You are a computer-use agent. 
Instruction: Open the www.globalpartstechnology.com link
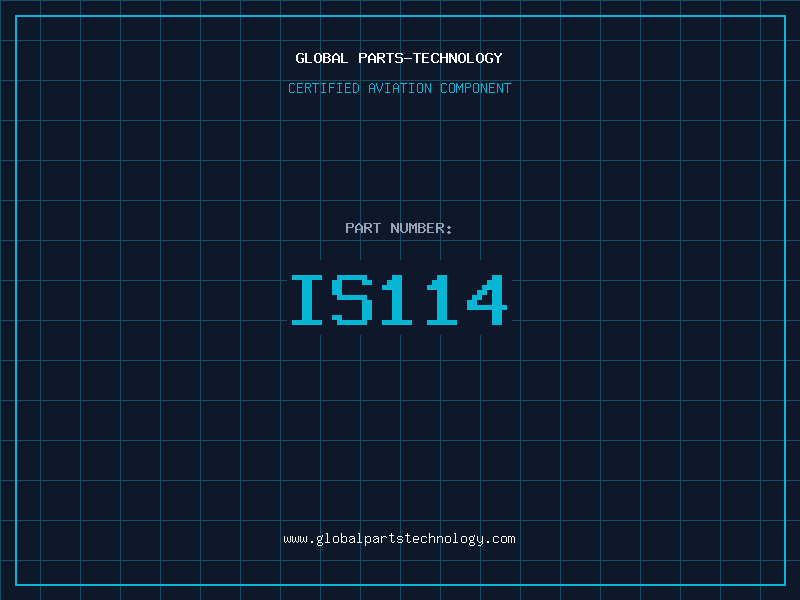(x=399, y=539)
